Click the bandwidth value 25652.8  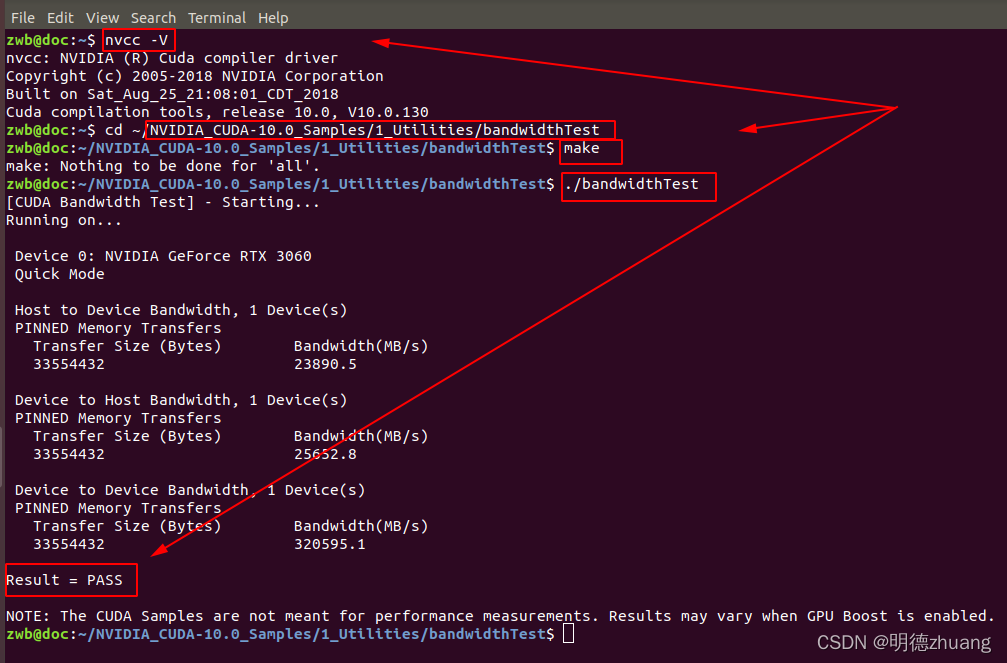325,454
